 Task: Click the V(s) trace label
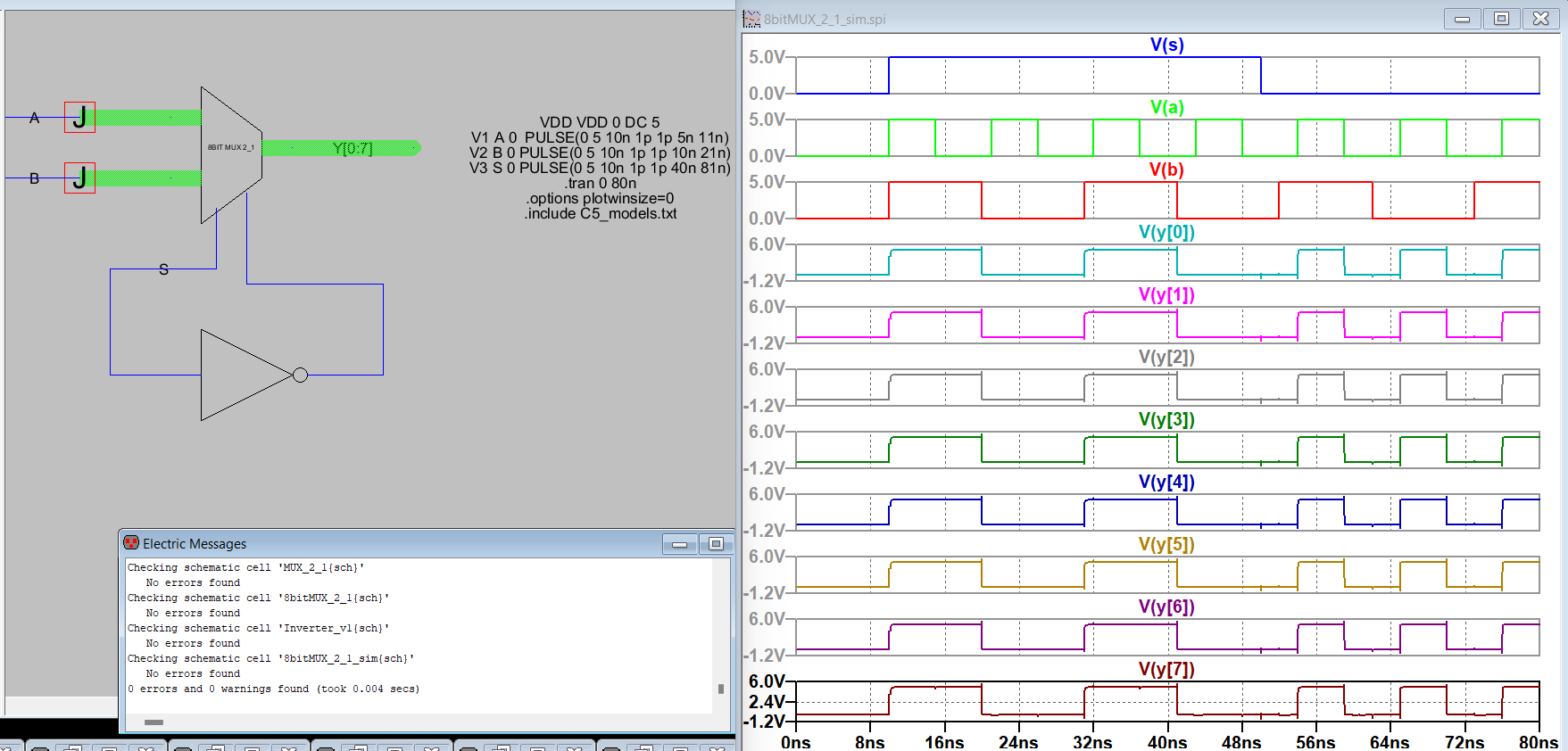(1166, 45)
